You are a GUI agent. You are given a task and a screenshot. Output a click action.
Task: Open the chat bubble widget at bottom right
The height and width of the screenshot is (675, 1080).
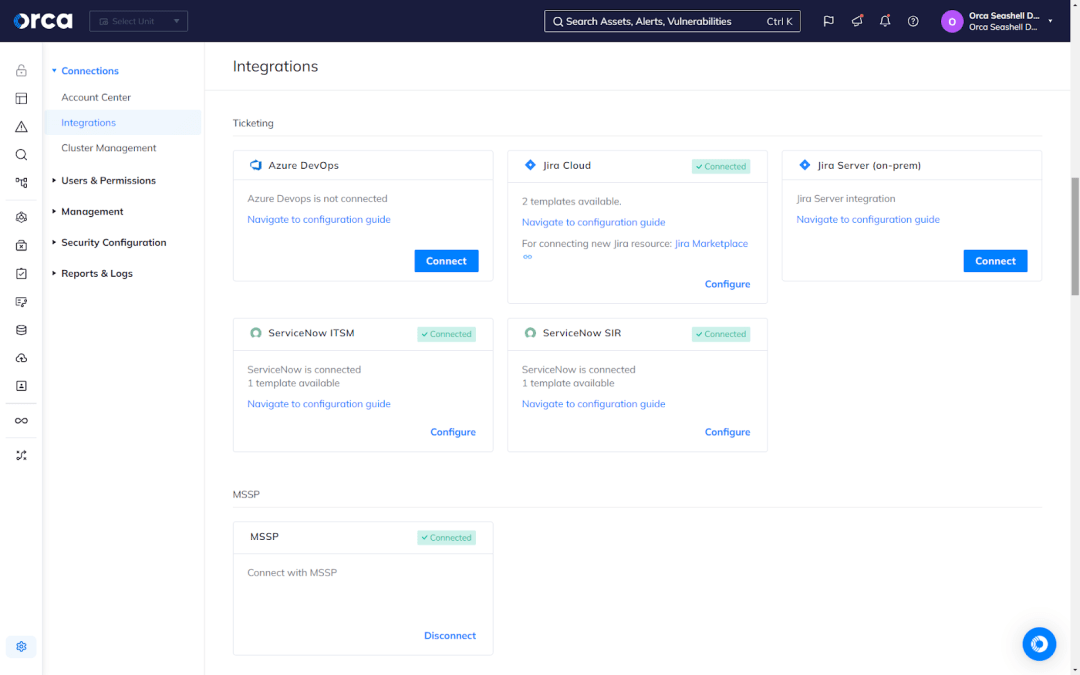coord(1039,644)
